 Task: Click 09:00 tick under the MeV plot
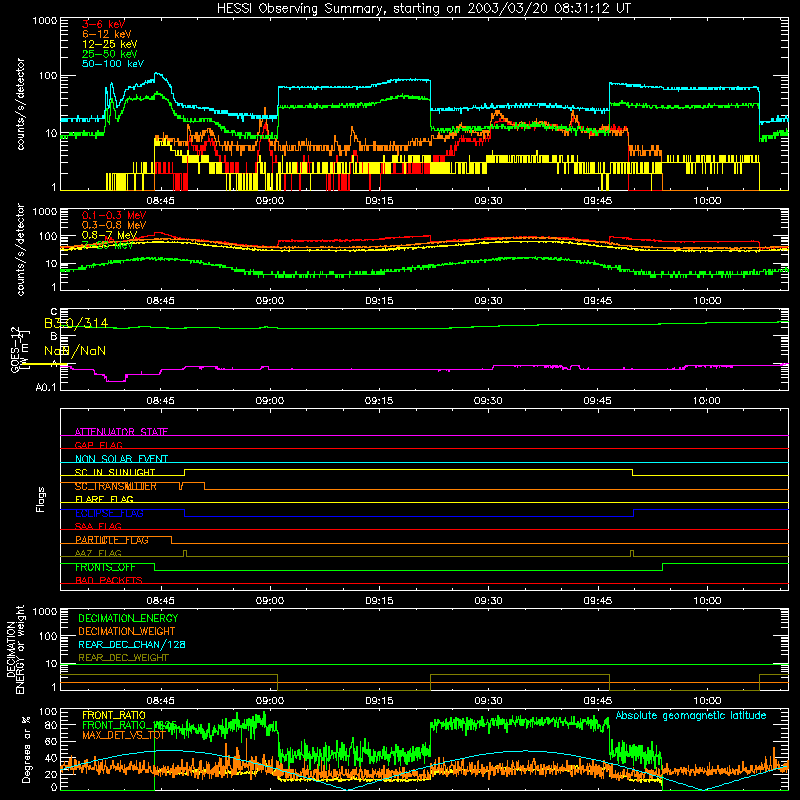click(x=269, y=301)
